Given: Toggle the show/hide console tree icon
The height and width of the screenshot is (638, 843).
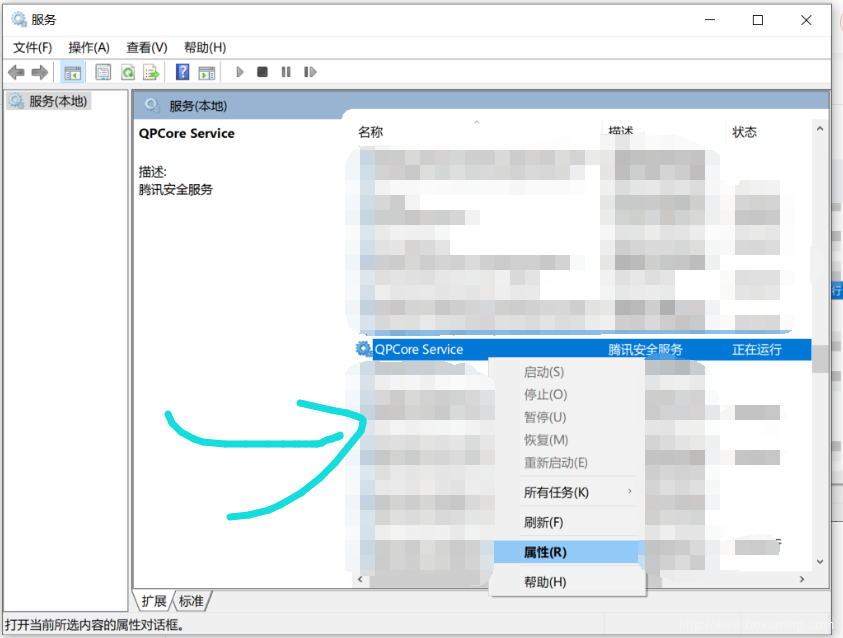Looking at the screenshot, I should 73,72.
